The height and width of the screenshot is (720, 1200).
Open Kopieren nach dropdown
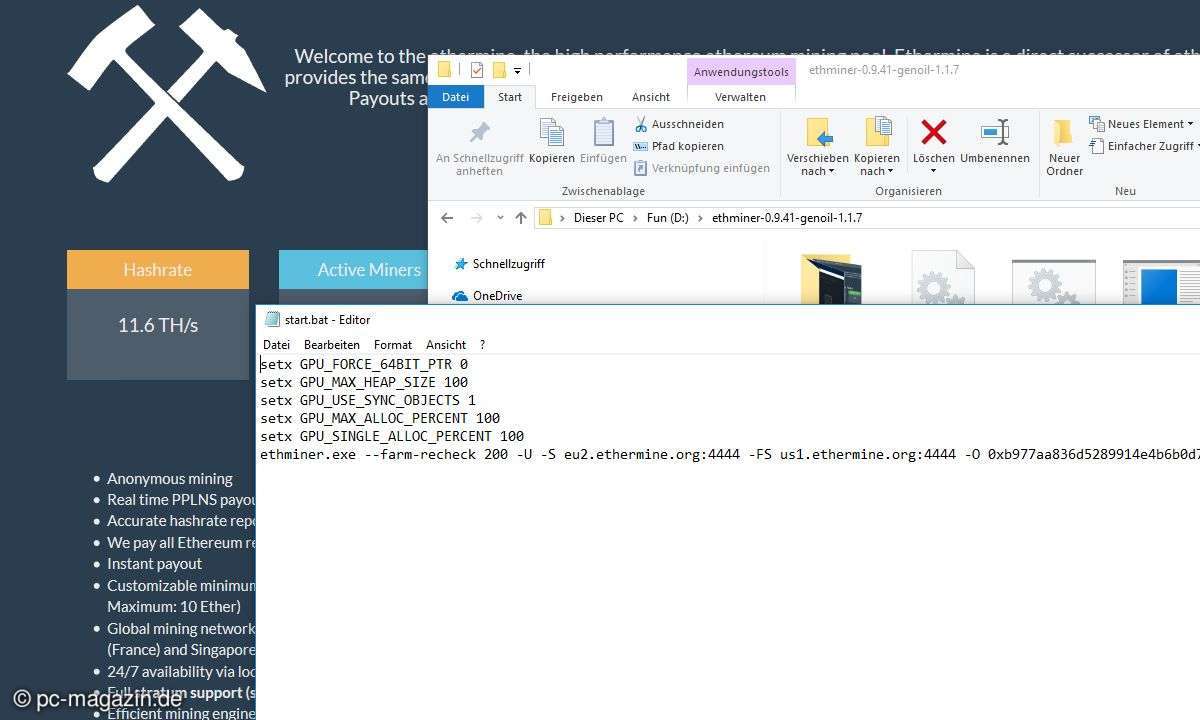click(877, 147)
